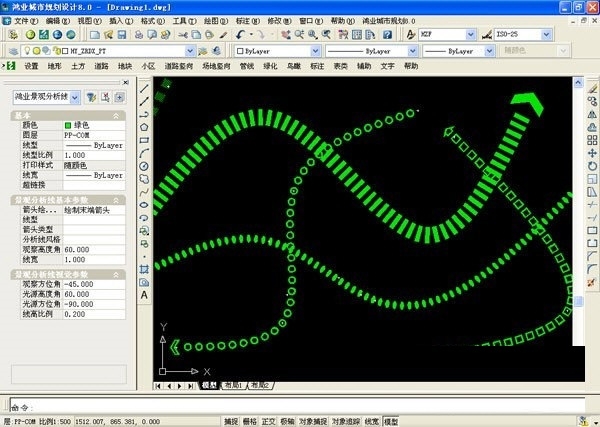
Task: Toggle 栅格 grid display in status bar
Action: pyautogui.click(x=250, y=422)
